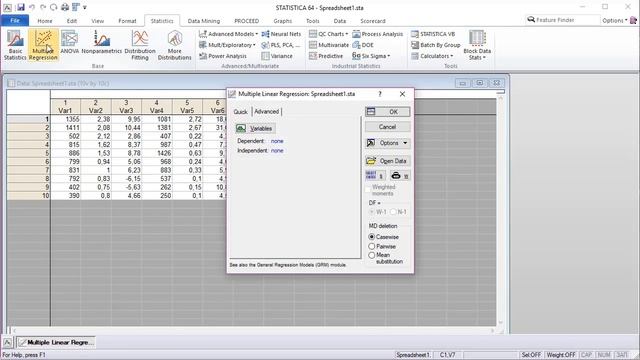The image size is (640, 360).
Task: Select W-1 degrees of freedom
Action: pos(371,212)
